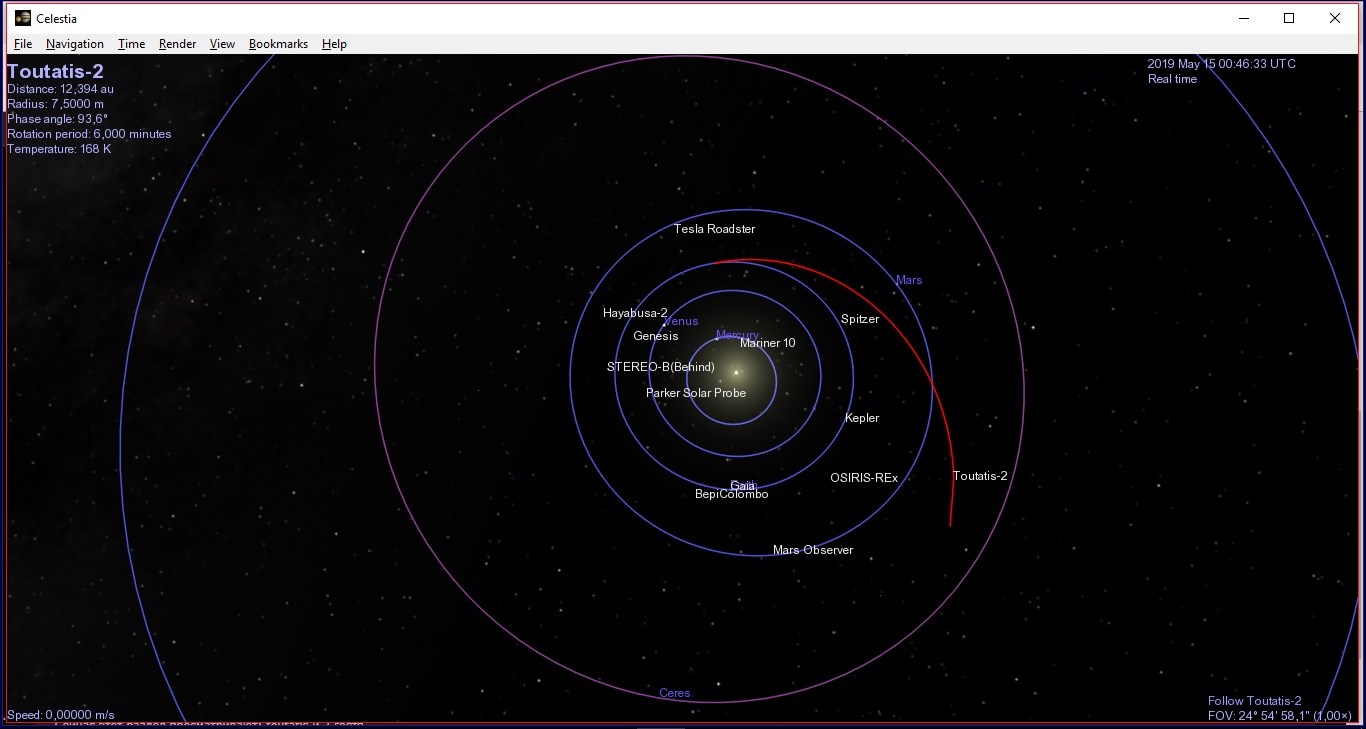Select the Mariner 10 label

pos(768,343)
